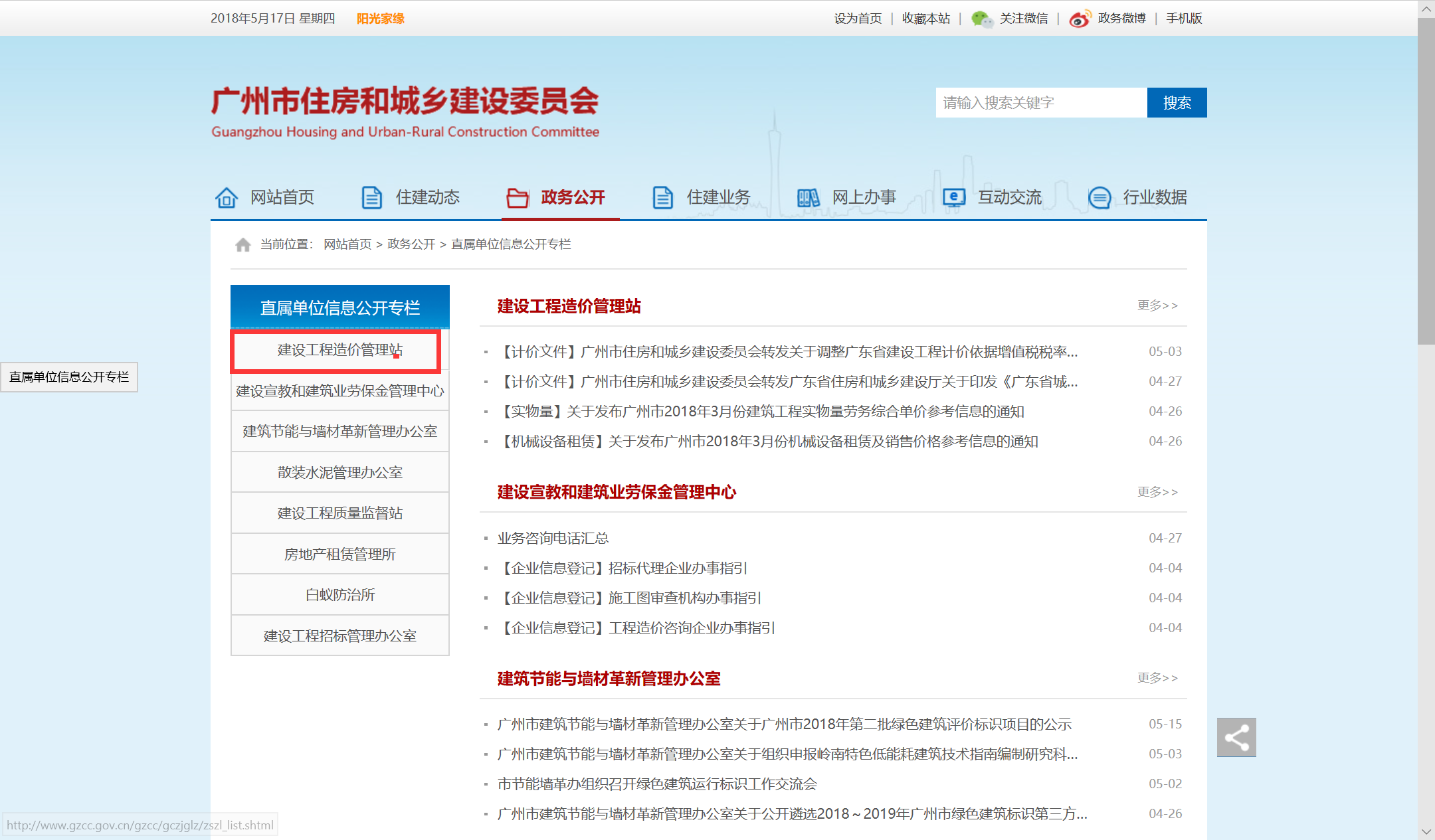Click the scrollbar down arrow
The height and width of the screenshot is (840, 1435).
[x=1426, y=831]
